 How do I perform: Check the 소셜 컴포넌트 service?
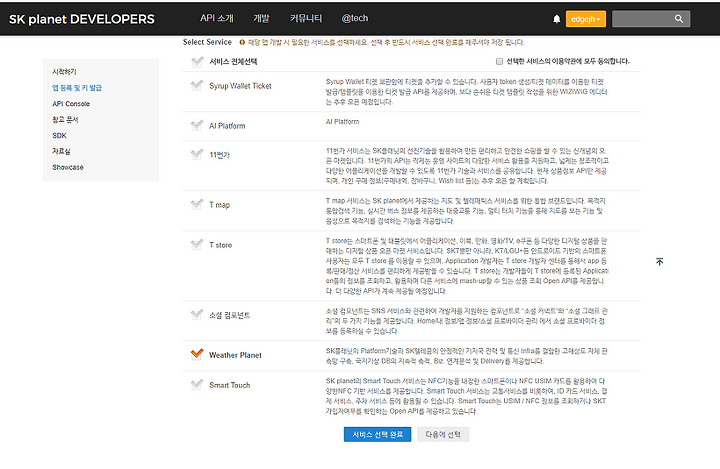pos(197,314)
